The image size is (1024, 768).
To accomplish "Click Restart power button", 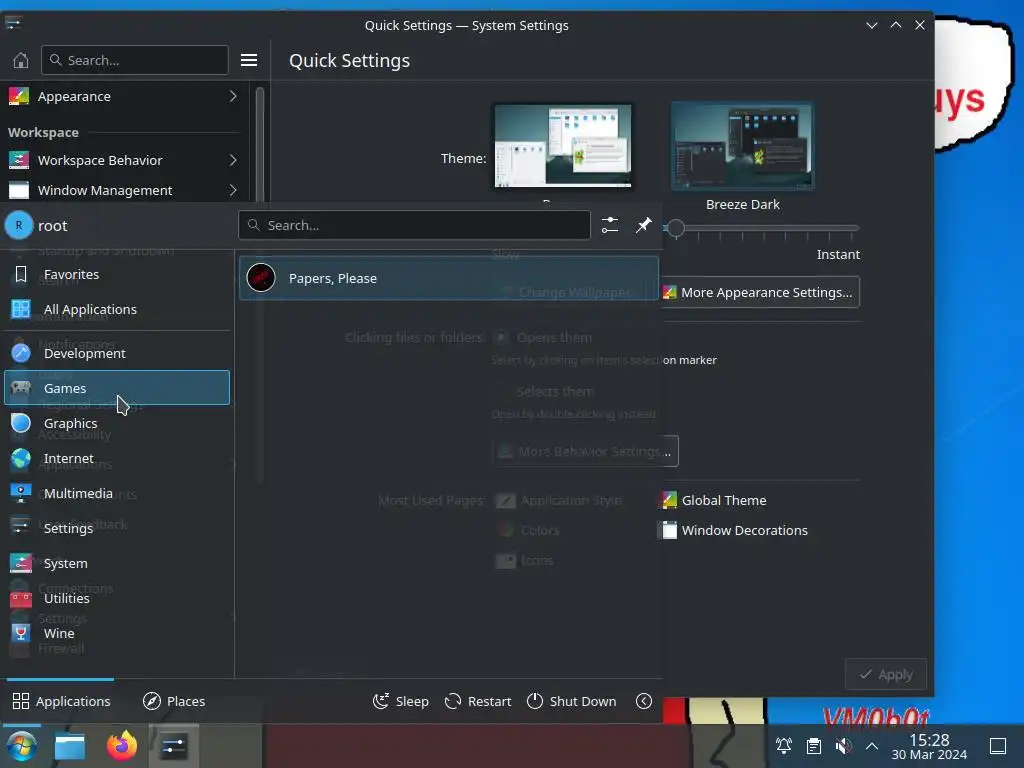I will point(478,701).
